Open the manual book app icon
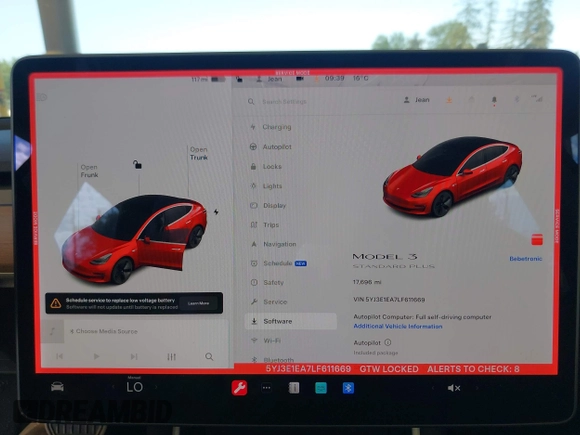This screenshot has height=435, width=580. (294, 388)
